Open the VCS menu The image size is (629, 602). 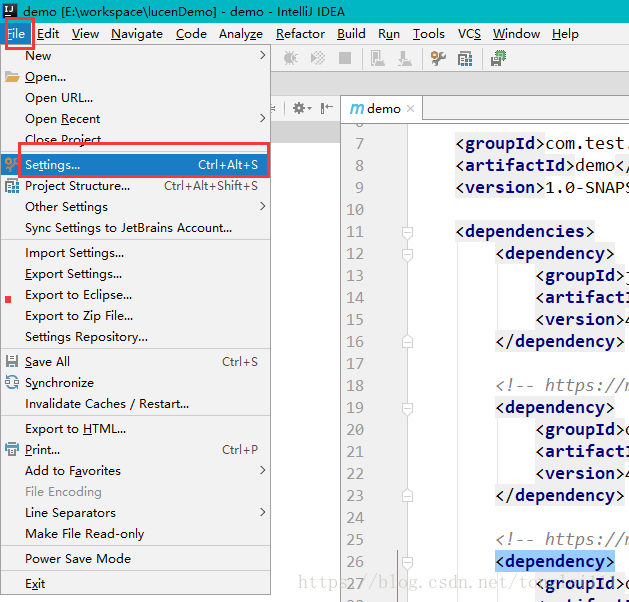click(469, 34)
